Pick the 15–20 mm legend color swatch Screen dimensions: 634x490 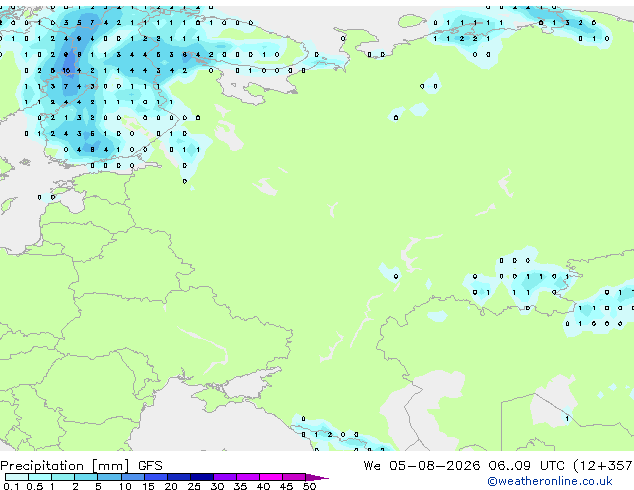(x=155, y=477)
